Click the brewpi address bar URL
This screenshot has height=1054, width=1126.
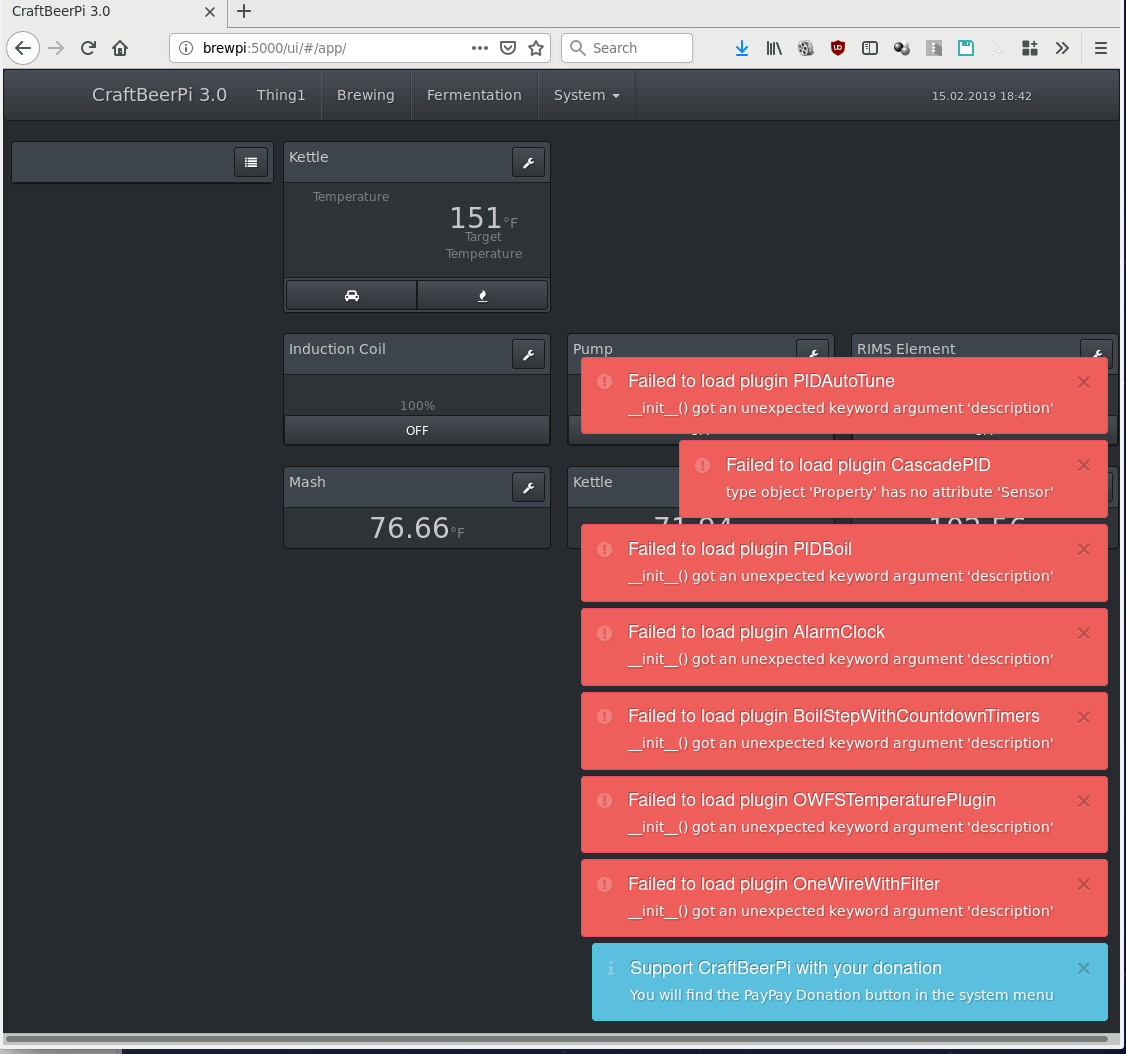coord(274,48)
